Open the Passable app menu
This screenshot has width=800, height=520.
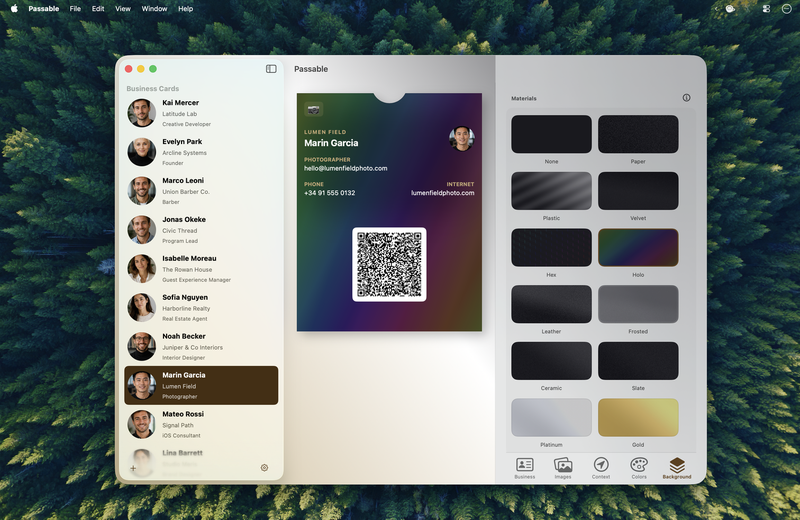(44, 9)
